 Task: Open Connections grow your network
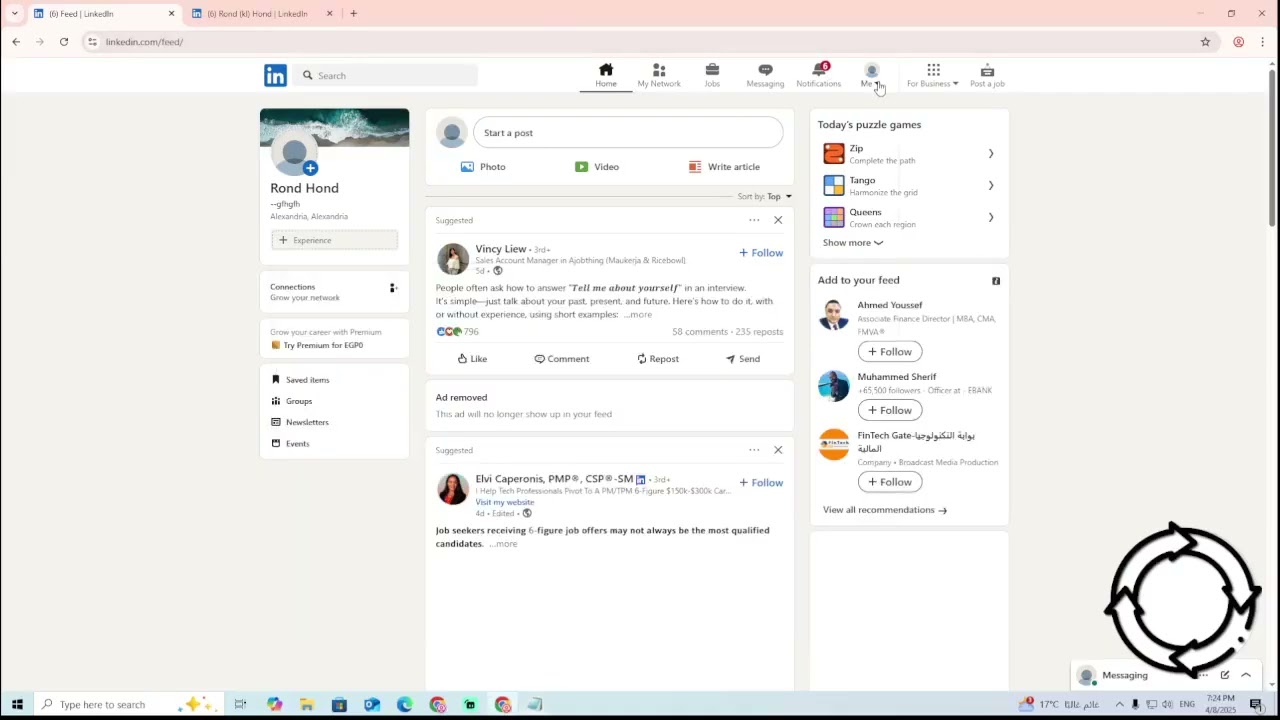[x=334, y=292]
